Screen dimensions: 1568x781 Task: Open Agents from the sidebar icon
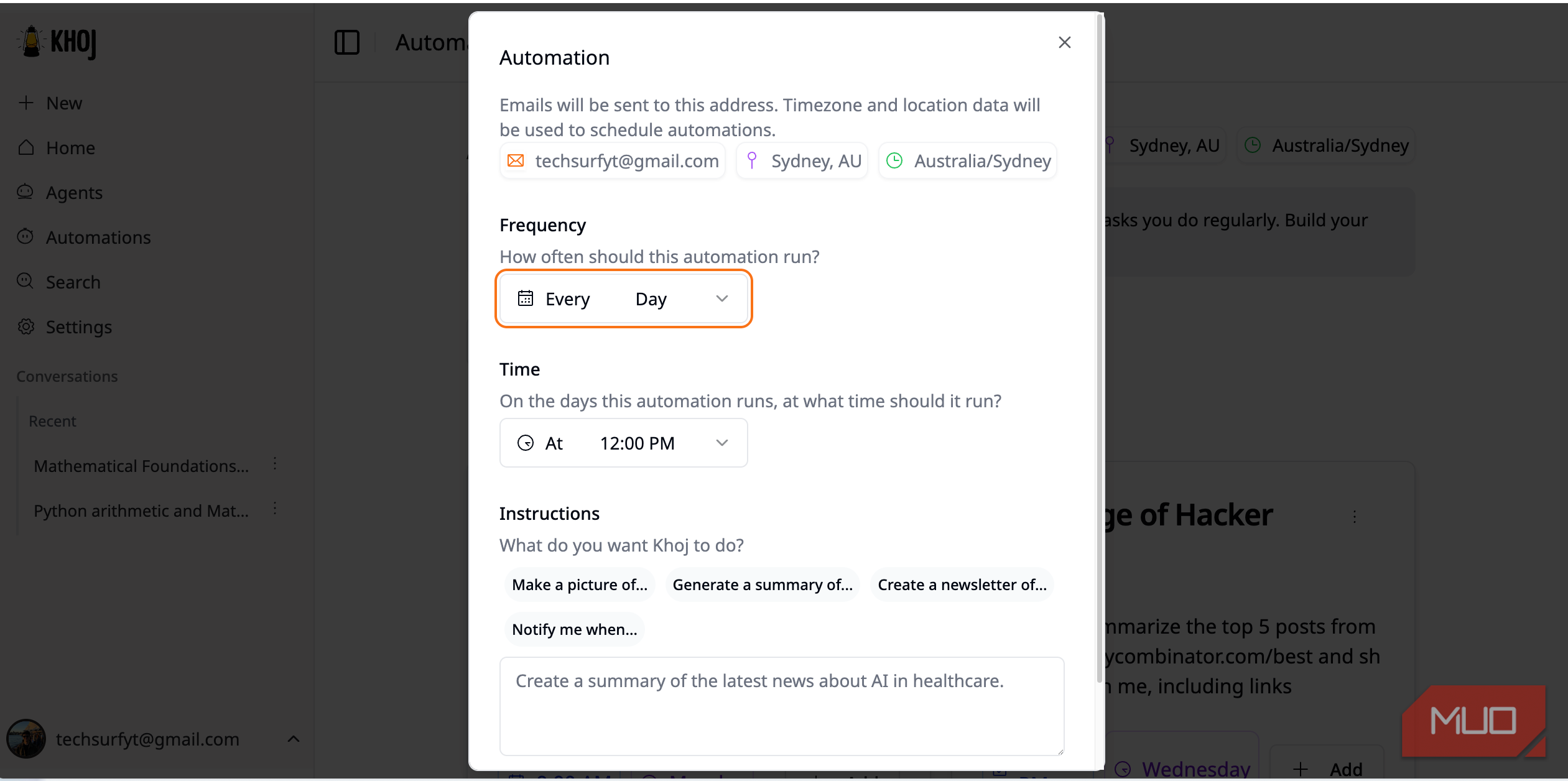(x=26, y=192)
